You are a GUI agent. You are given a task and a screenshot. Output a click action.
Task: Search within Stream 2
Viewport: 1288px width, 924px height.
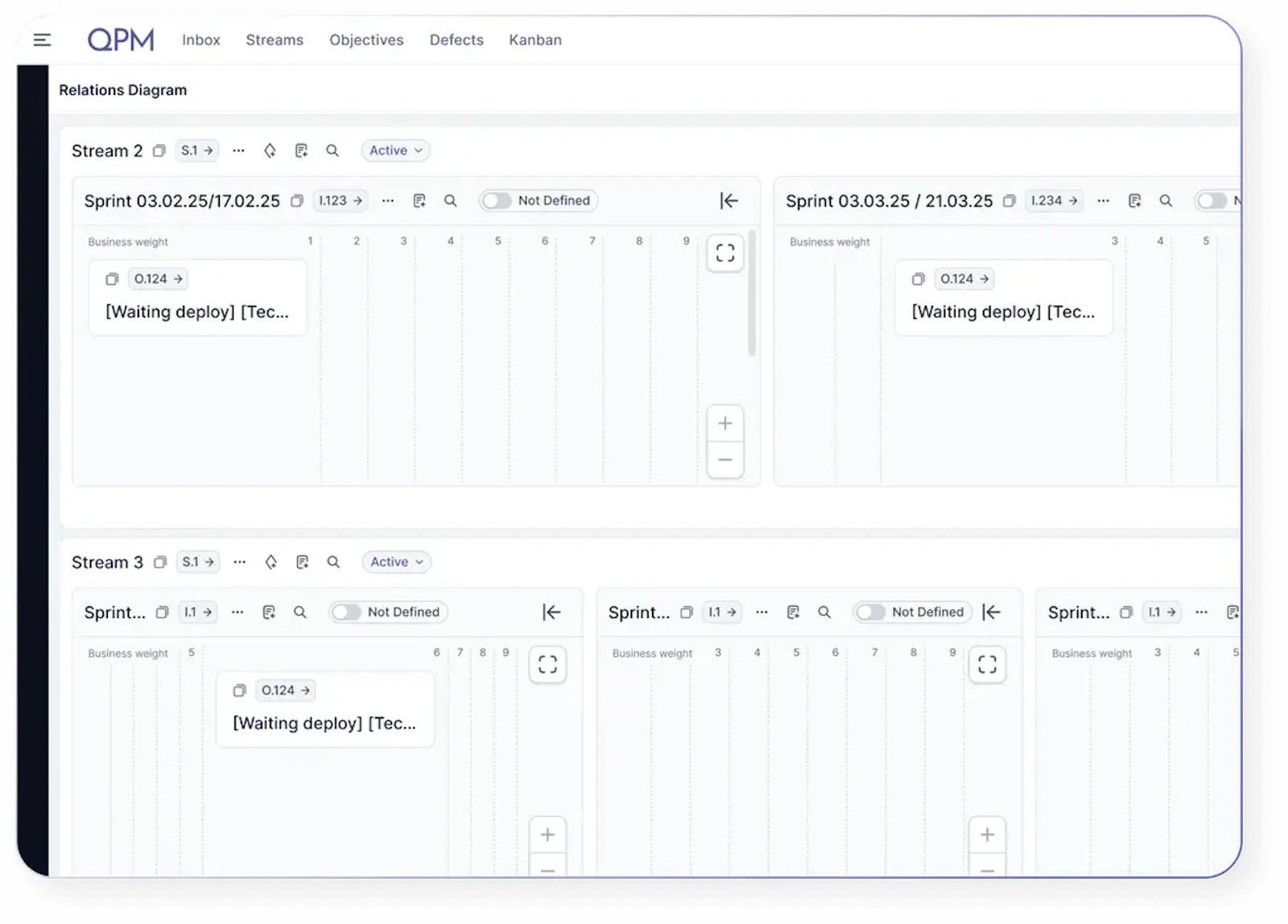click(332, 151)
